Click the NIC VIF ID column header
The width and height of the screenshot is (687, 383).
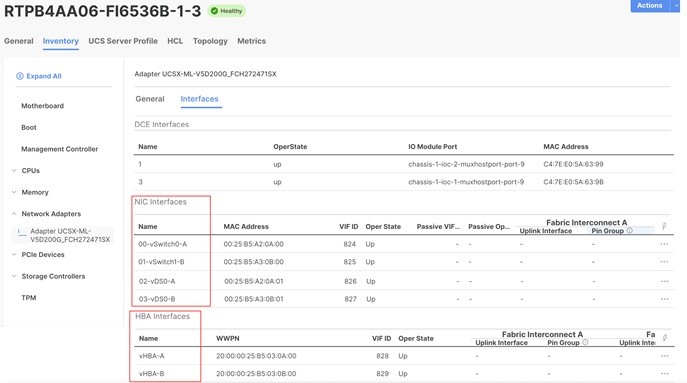[349, 227]
